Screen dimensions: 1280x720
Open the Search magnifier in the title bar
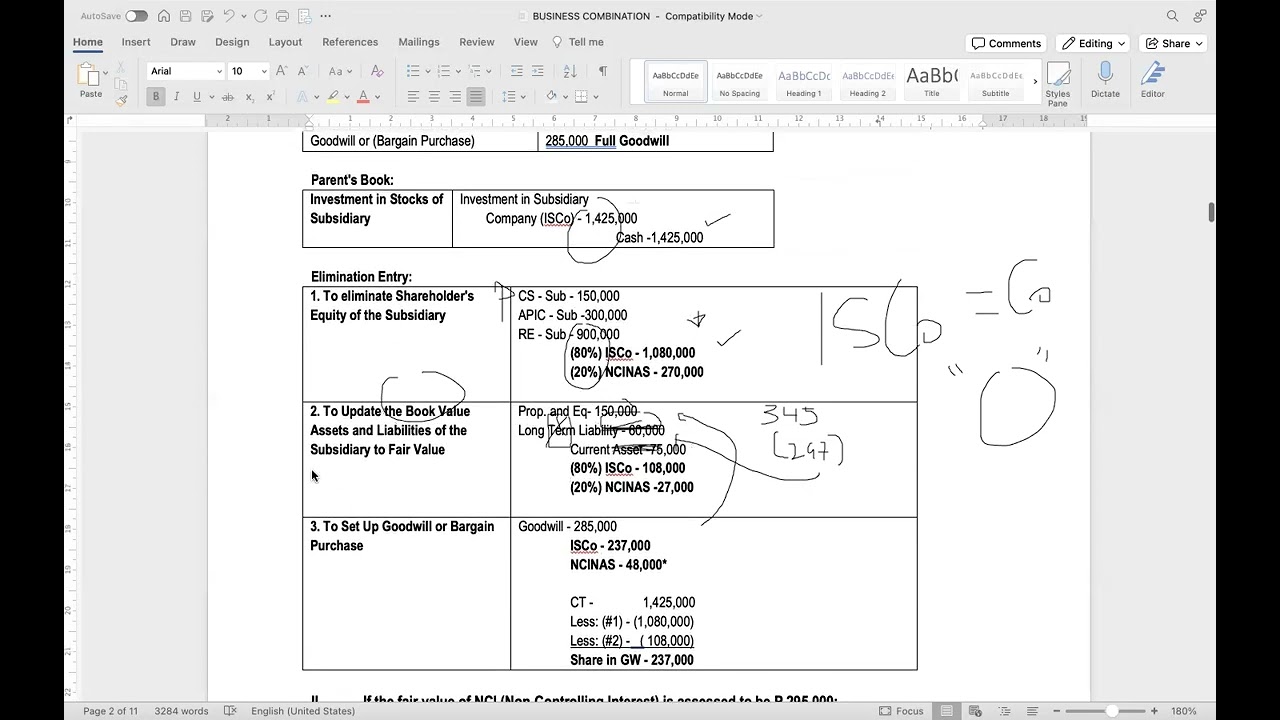1172,16
